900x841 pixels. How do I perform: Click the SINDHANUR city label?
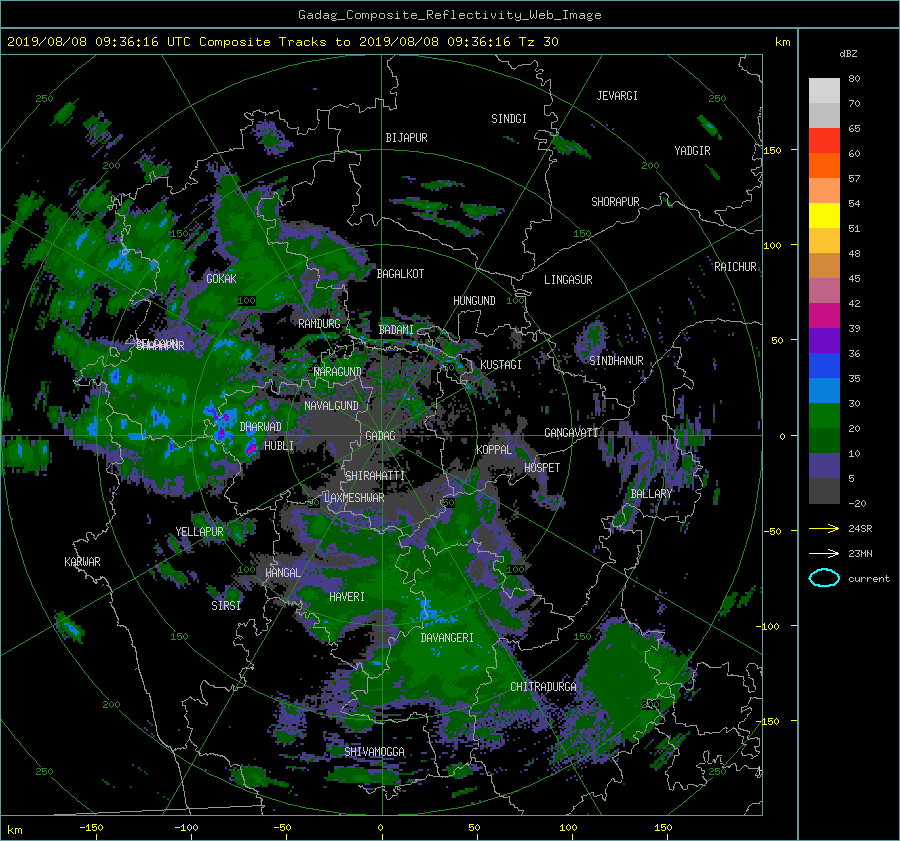616,361
